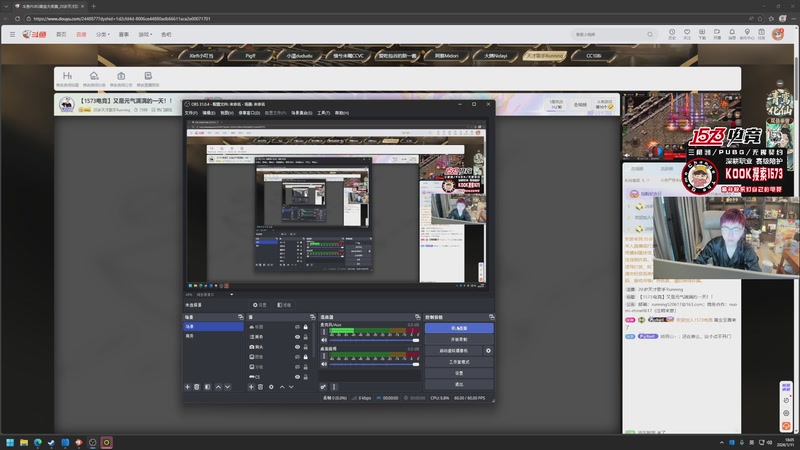Viewport: 800px width, 450px height.
Task: Click the Windows Start button
Action: tap(10, 442)
